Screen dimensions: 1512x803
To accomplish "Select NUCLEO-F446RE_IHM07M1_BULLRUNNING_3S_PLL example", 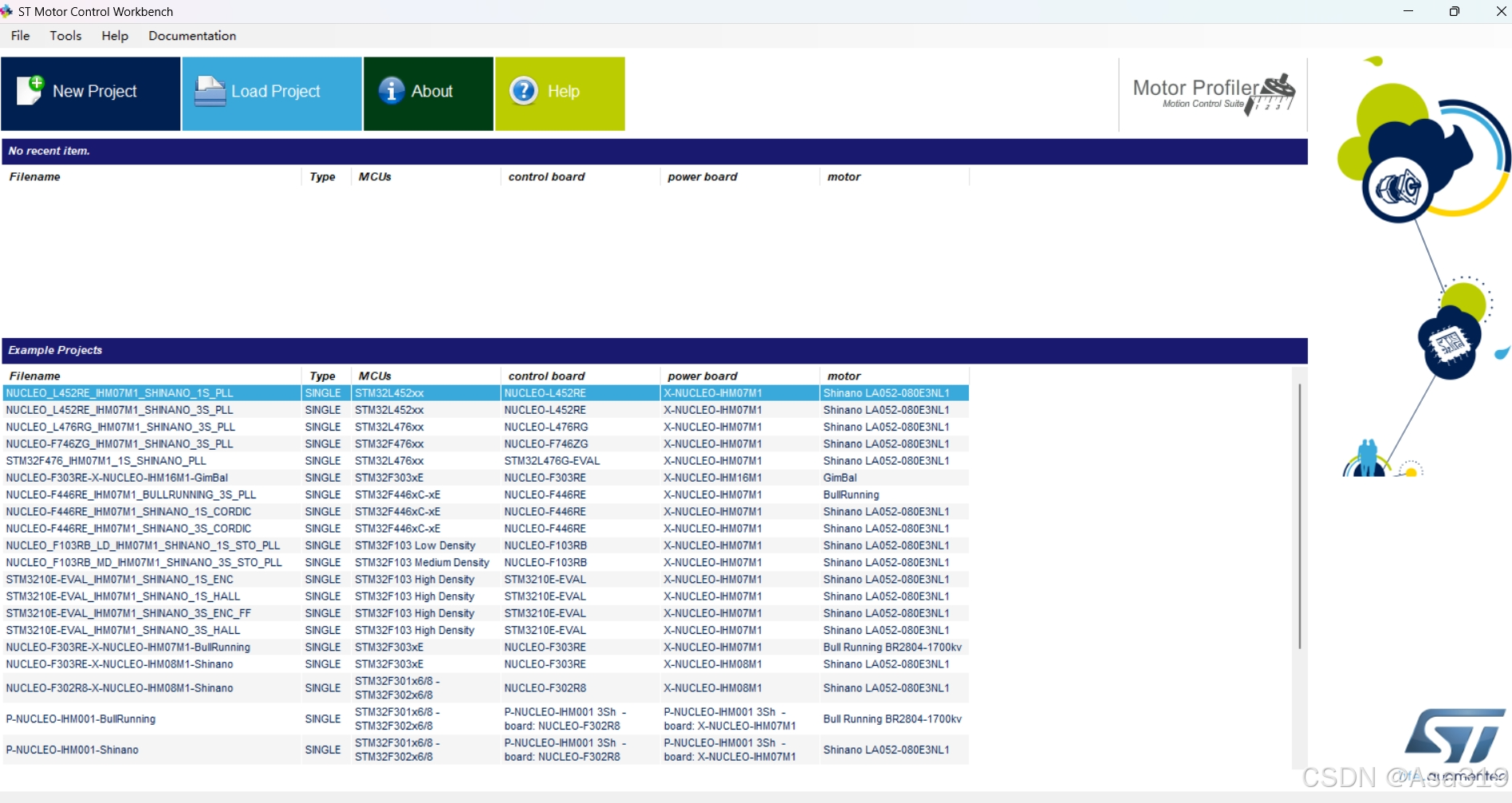I will click(486, 494).
